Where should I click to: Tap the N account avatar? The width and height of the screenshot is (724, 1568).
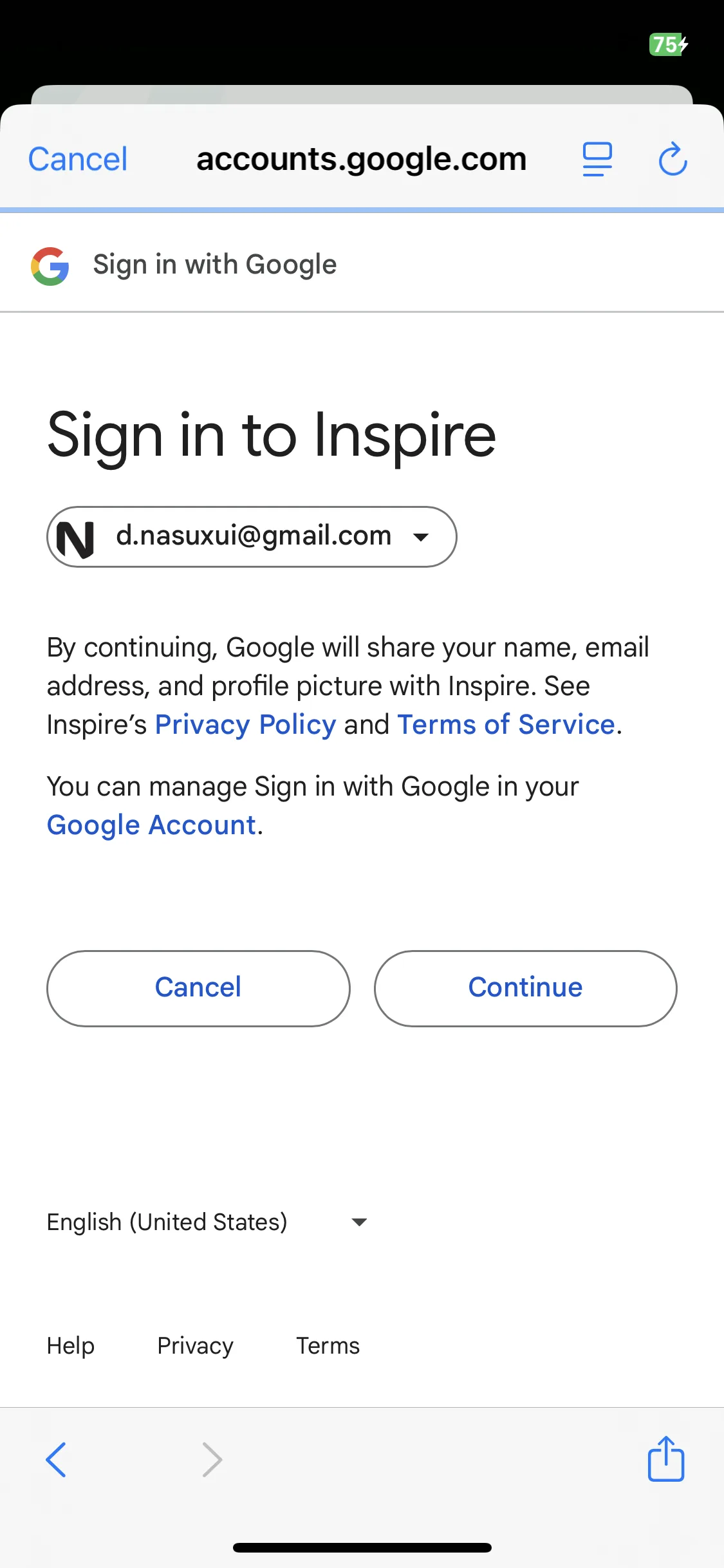tap(75, 539)
